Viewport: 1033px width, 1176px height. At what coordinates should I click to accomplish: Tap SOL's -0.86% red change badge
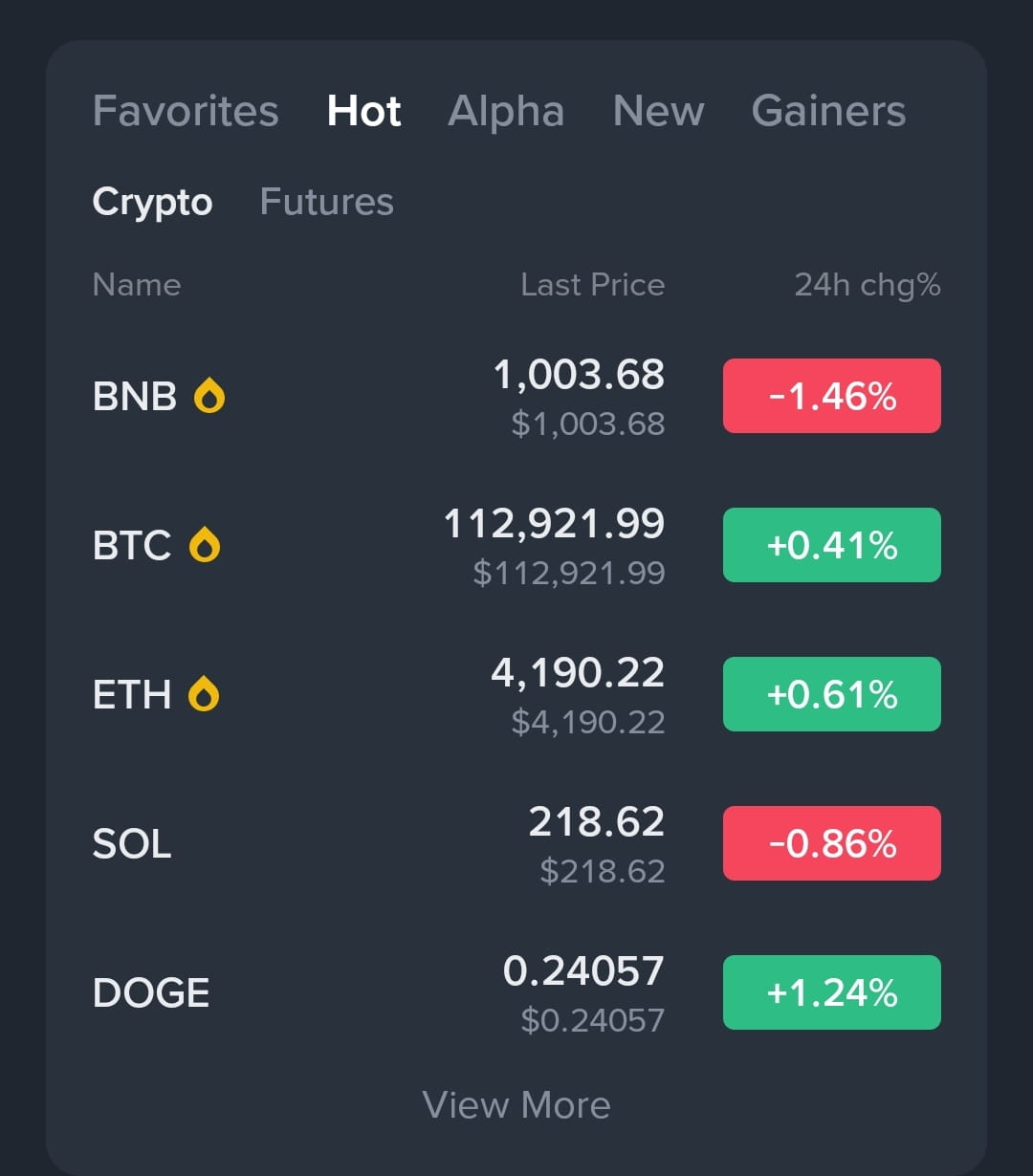pos(832,843)
